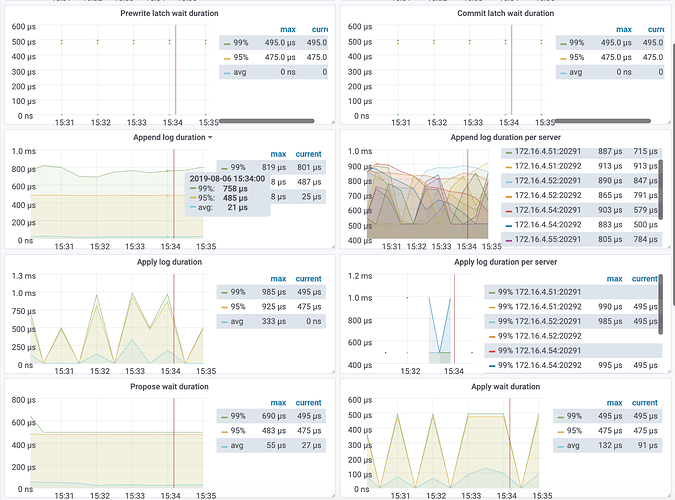Screen dimensions: 675x500
Task: Toggle avg series in Apply log duration legend
Action: point(237,321)
